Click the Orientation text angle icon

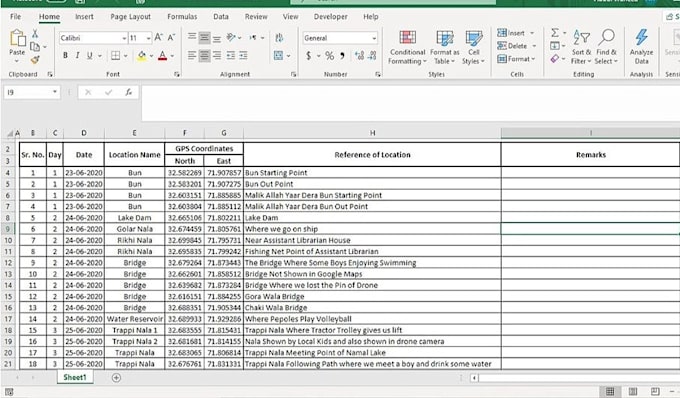click(x=231, y=37)
